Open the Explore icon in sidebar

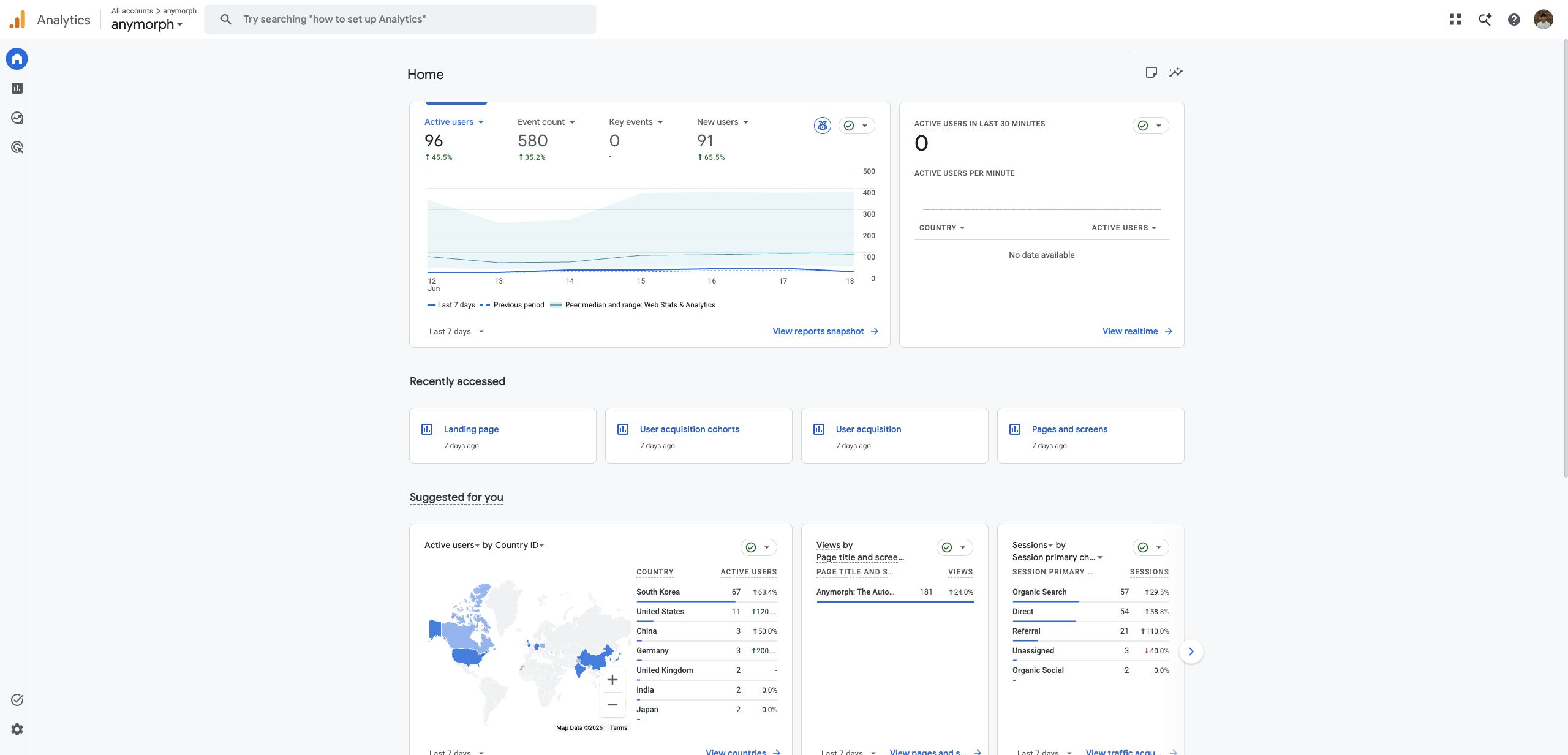pos(17,118)
